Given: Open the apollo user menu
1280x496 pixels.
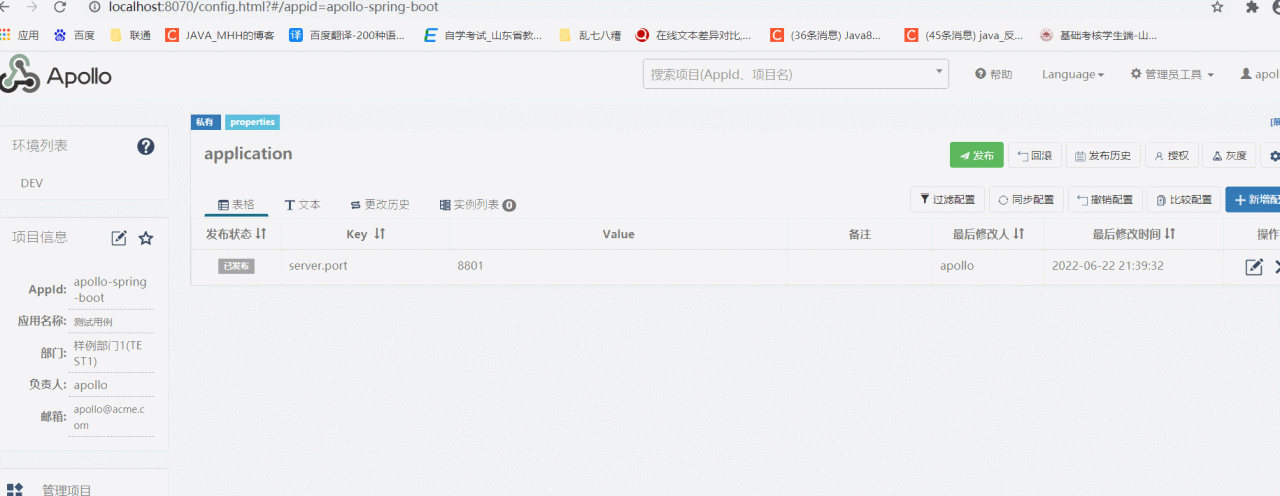Looking at the screenshot, I should pyautogui.click(x=1260, y=74).
